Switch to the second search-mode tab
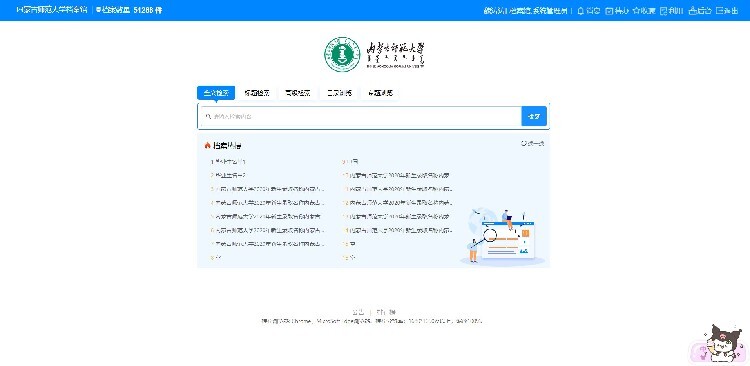Screen dimensions: 750x366 pyautogui.click(x=257, y=93)
